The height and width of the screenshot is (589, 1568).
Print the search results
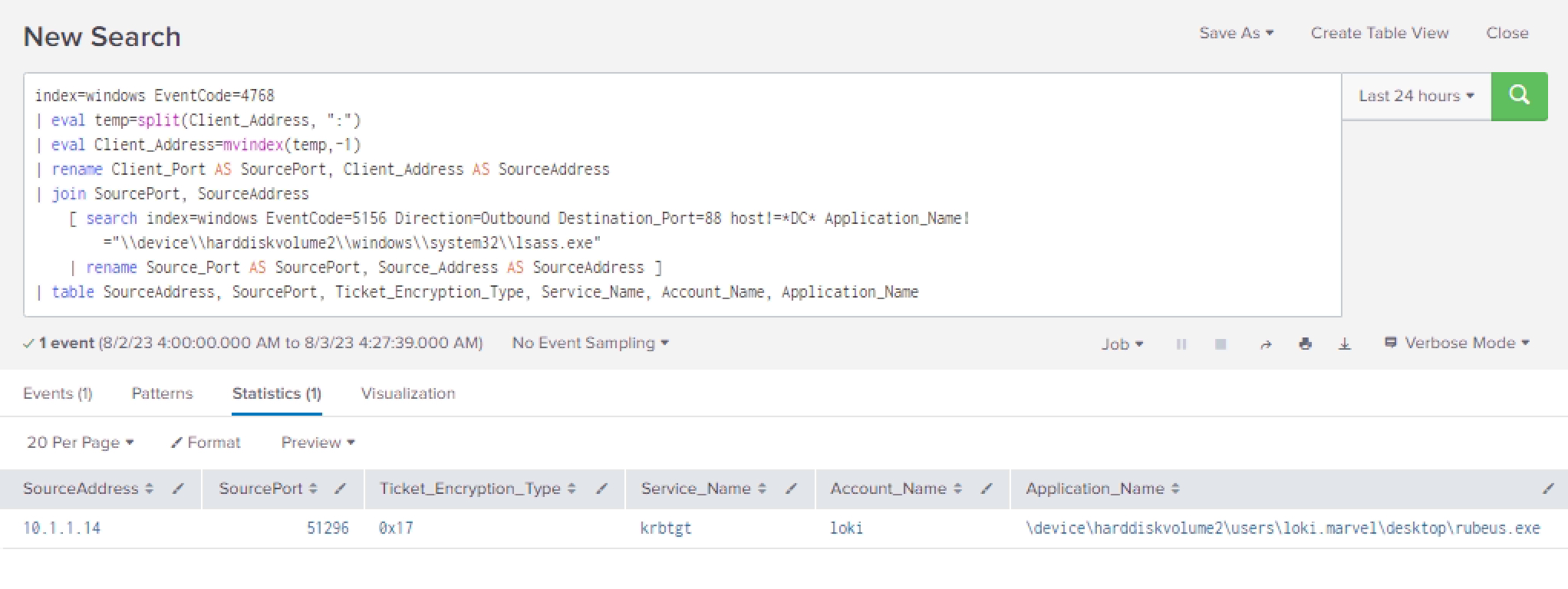click(x=1306, y=344)
